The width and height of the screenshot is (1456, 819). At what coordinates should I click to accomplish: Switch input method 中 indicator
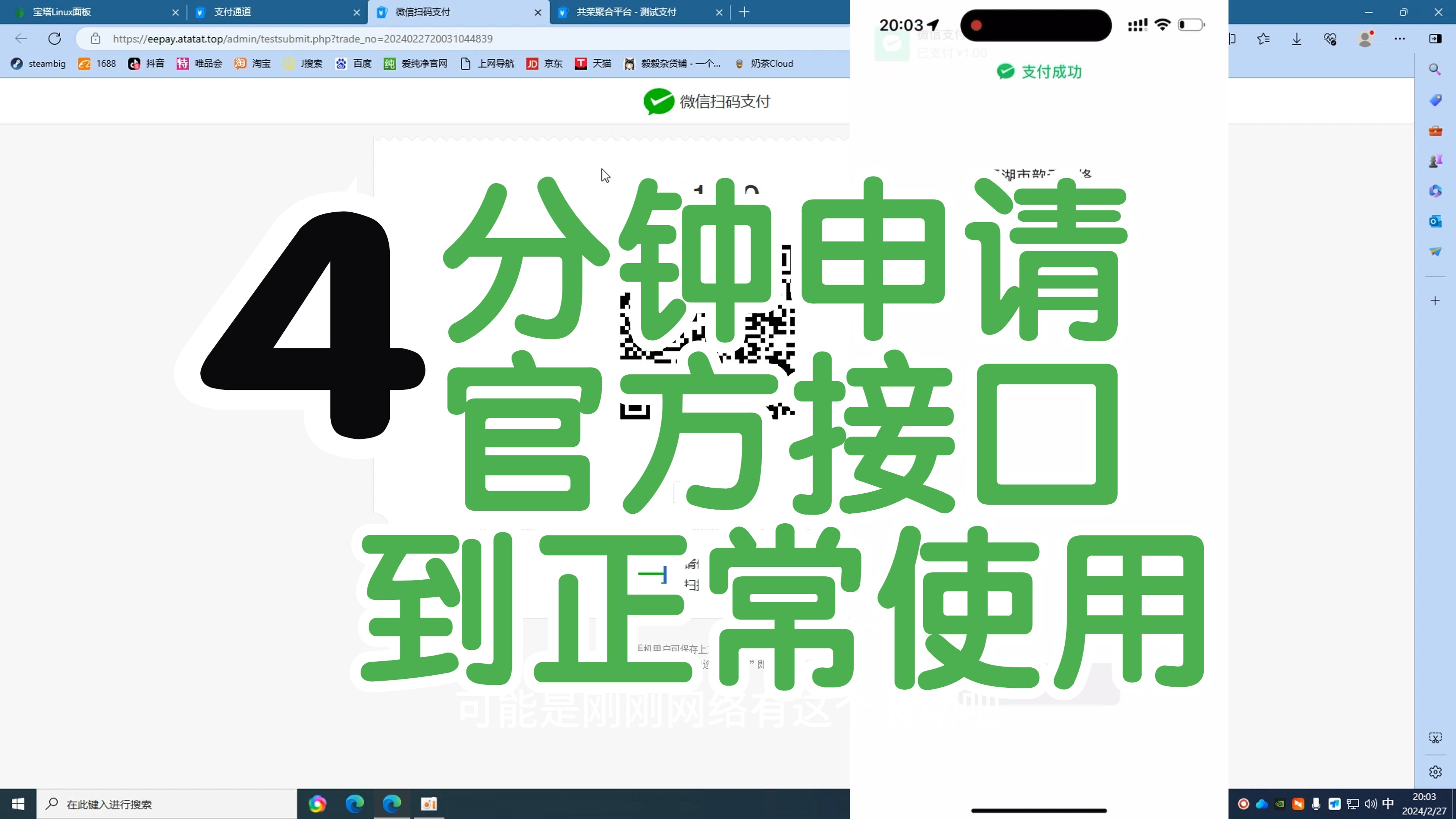pyautogui.click(x=1388, y=804)
